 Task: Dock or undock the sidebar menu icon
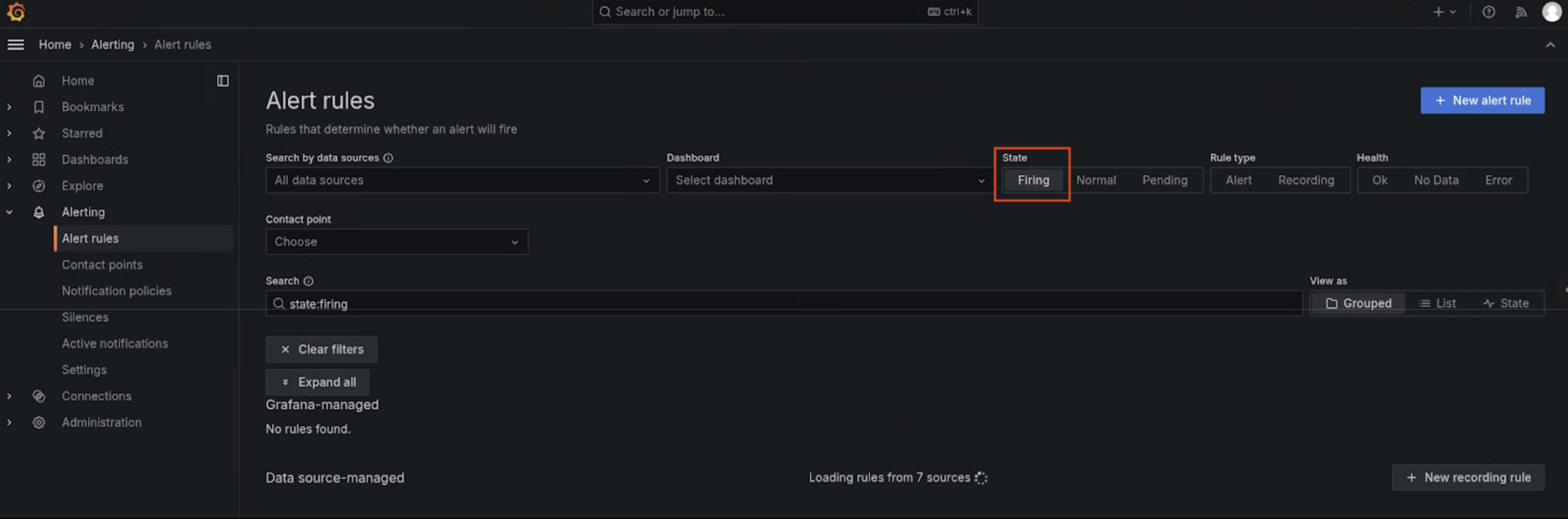223,80
